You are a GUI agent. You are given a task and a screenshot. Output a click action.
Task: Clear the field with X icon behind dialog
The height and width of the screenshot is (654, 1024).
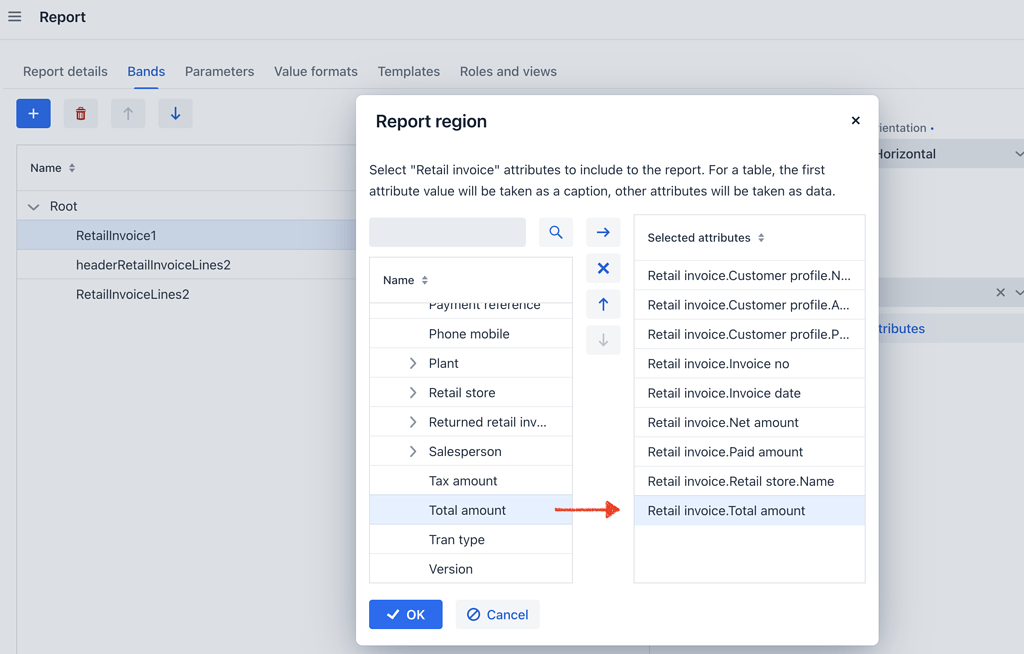(x=1000, y=293)
